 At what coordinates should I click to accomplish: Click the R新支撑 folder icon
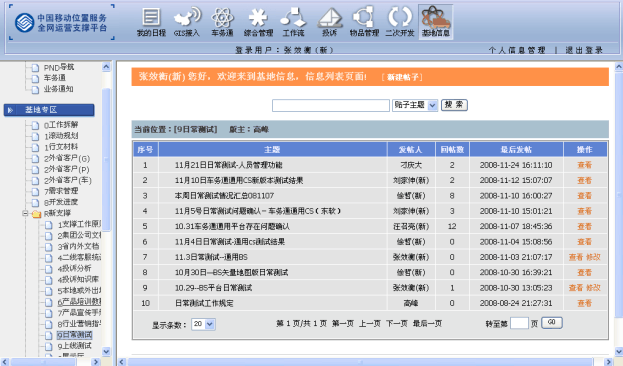(x=36, y=214)
